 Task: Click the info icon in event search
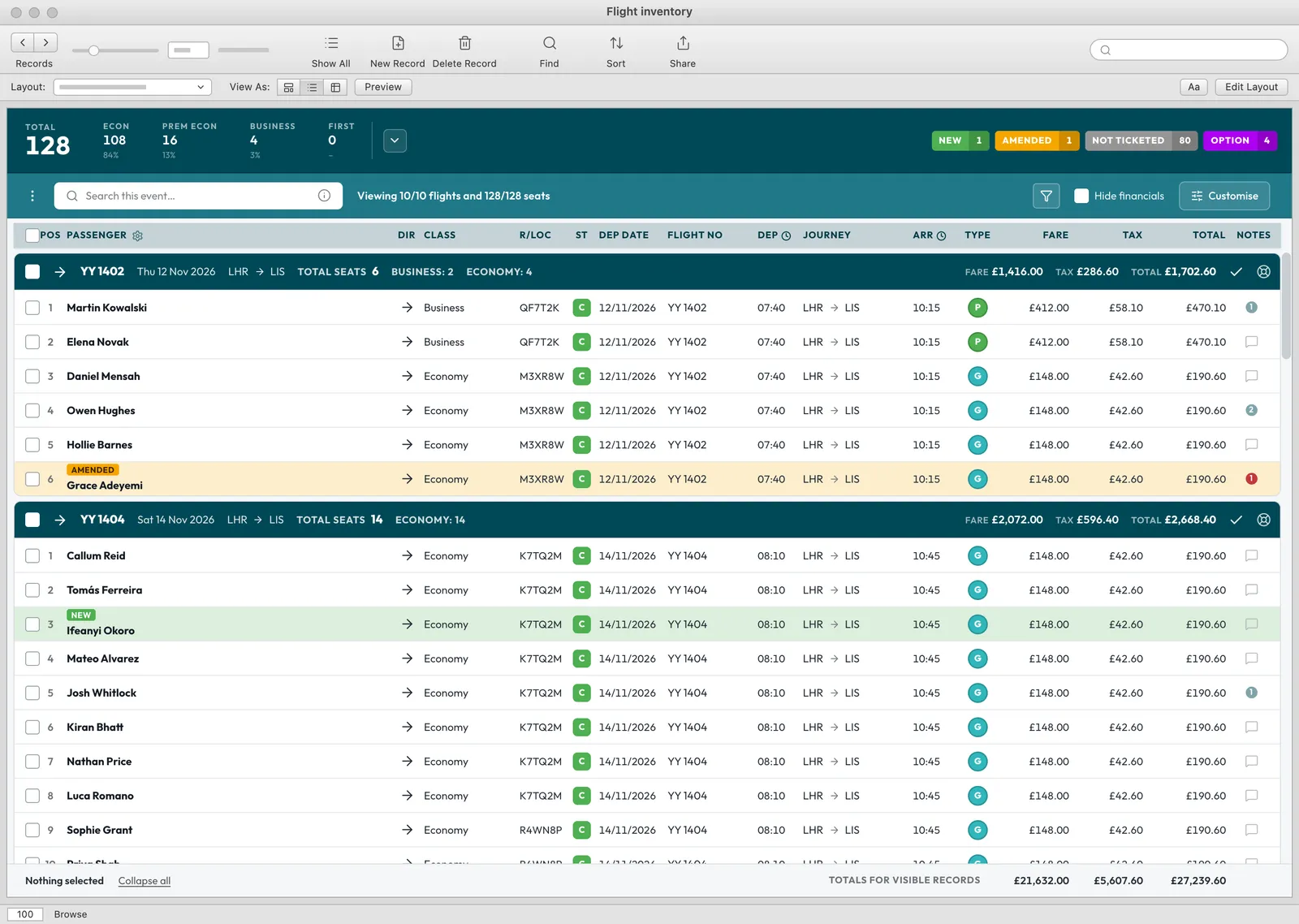click(x=324, y=196)
